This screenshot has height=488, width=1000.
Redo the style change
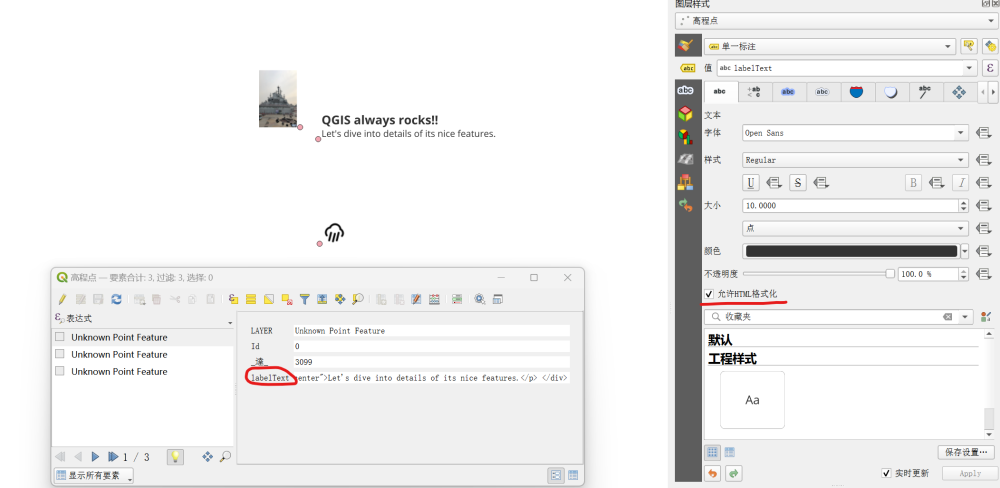coord(733,473)
